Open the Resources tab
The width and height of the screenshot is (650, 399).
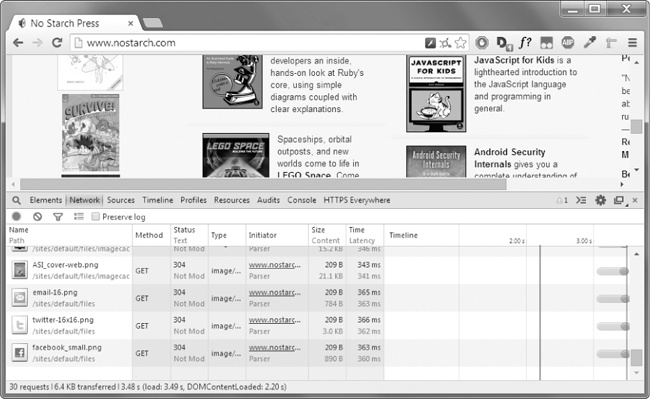232,200
